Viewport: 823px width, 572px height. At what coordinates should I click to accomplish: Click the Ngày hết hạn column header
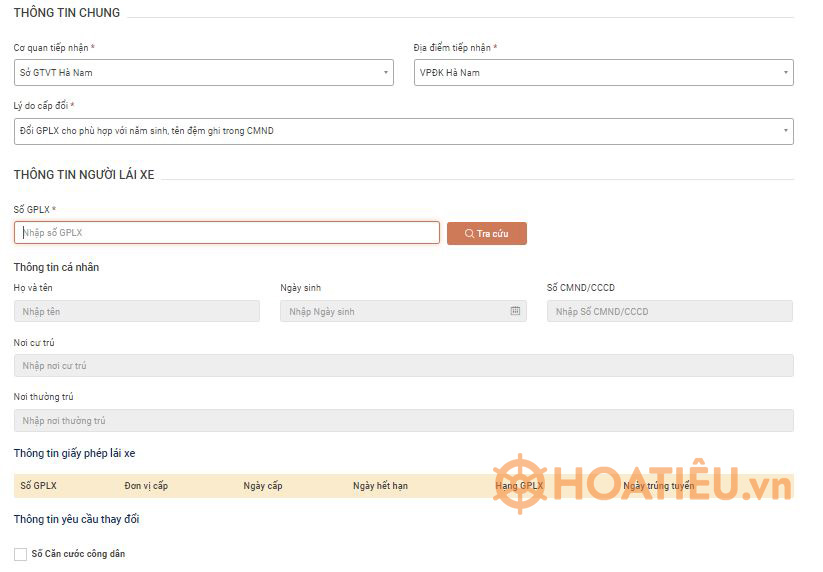point(380,486)
